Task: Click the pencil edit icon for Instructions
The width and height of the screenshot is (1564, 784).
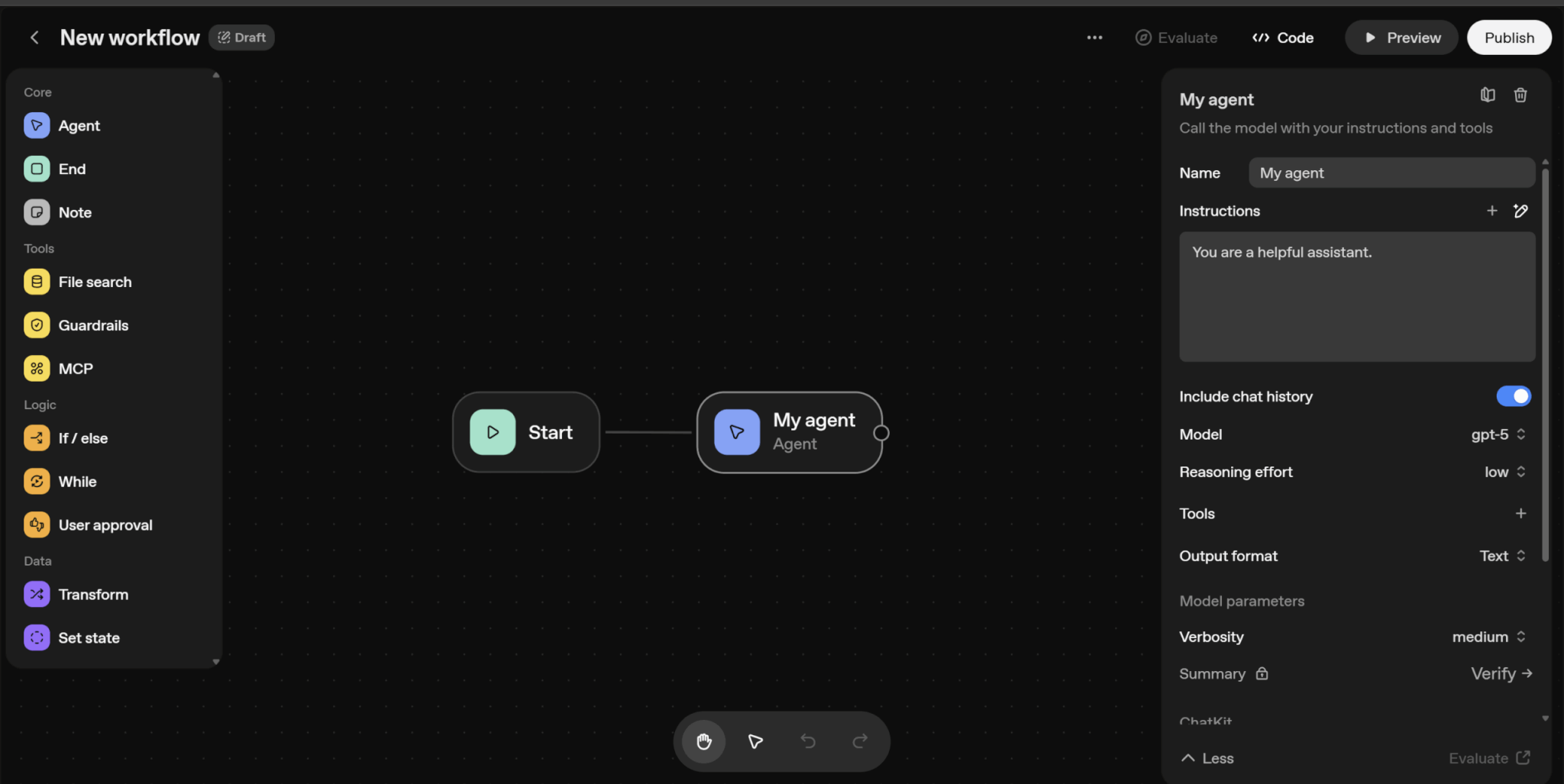Action: point(1520,211)
